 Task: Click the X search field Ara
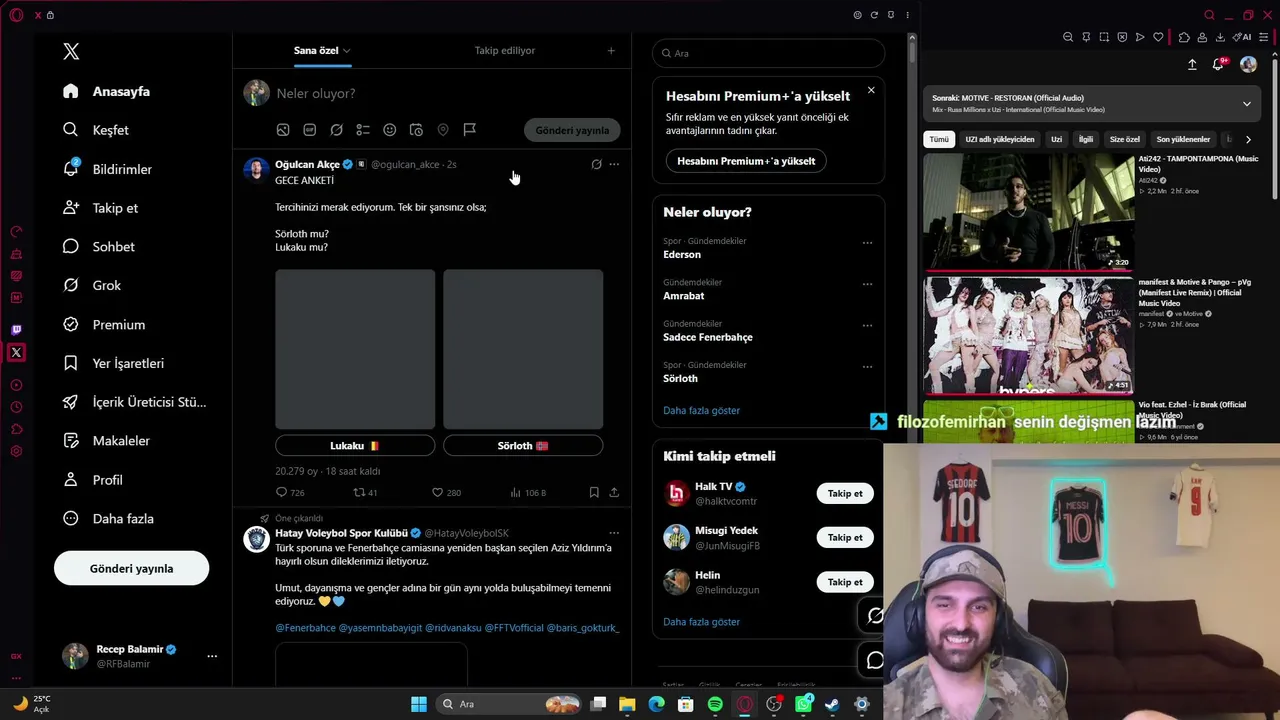pyautogui.click(x=768, y=53)
